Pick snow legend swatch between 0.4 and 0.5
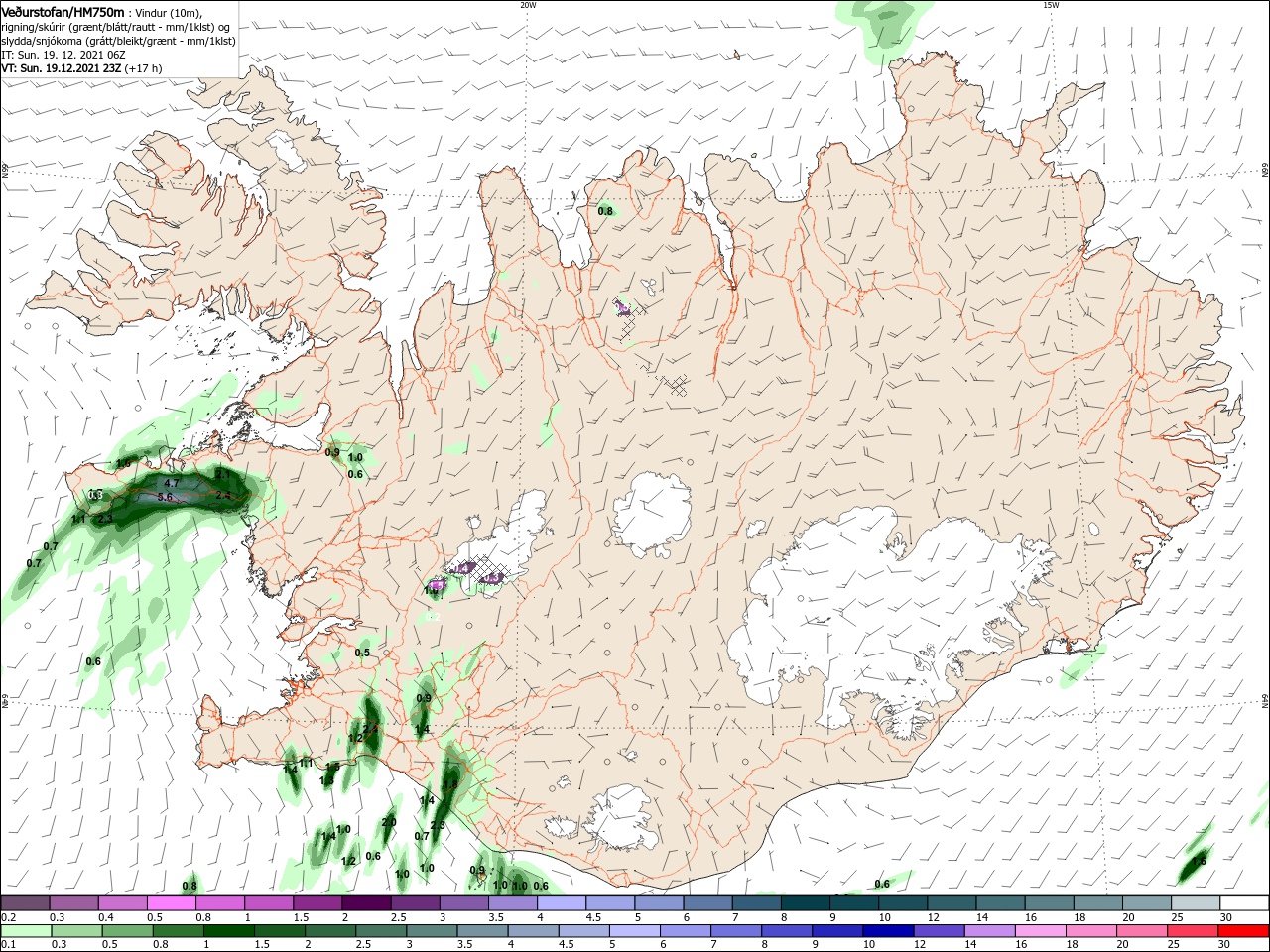Viewport: 1270px width, 952px height. click(122, 903)
